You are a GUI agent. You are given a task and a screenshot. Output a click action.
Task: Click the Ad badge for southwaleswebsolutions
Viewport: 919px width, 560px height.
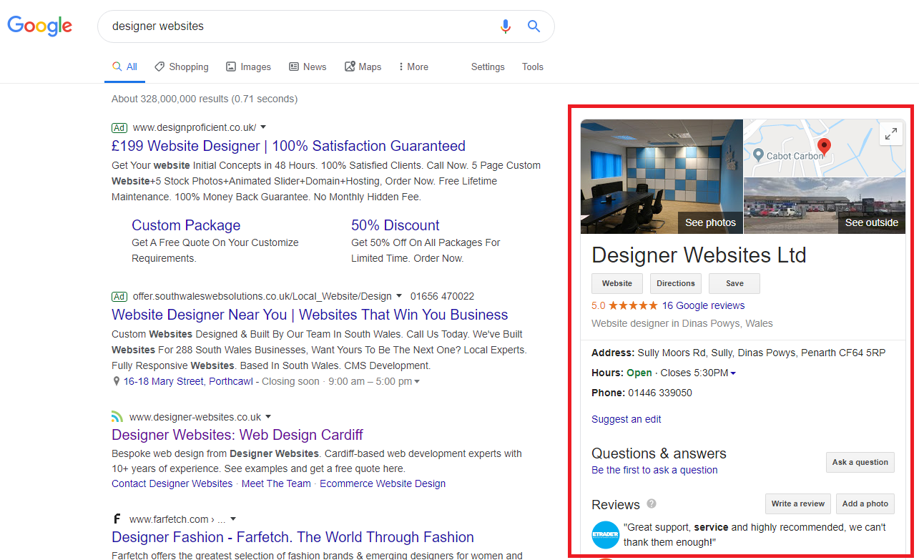pos(119,297)
